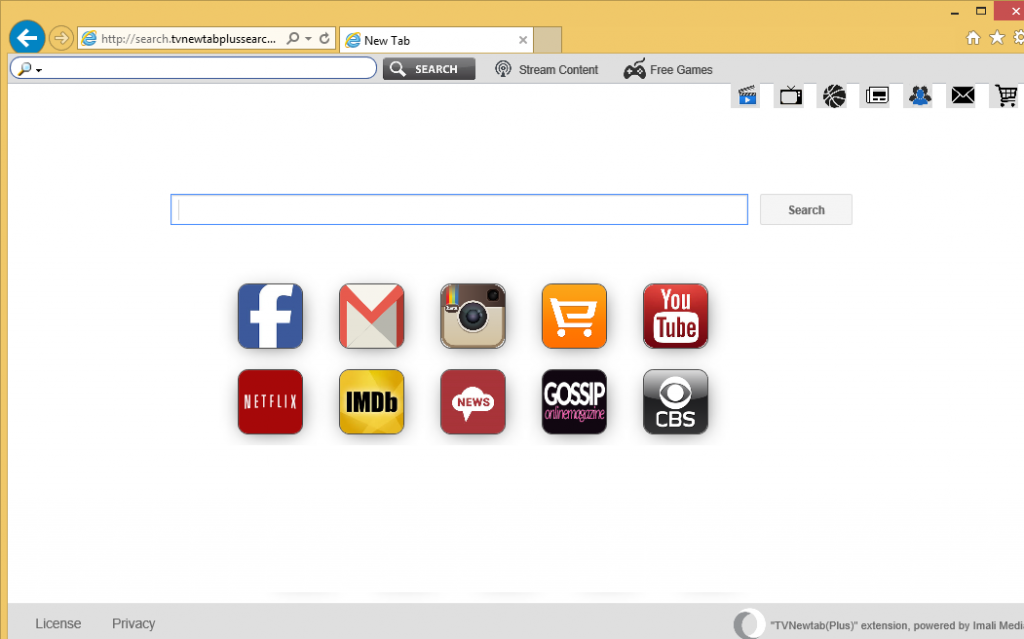Screen dimensions: 1024x639
Task: Open the red News tile
Action: [x=473, y=402]
